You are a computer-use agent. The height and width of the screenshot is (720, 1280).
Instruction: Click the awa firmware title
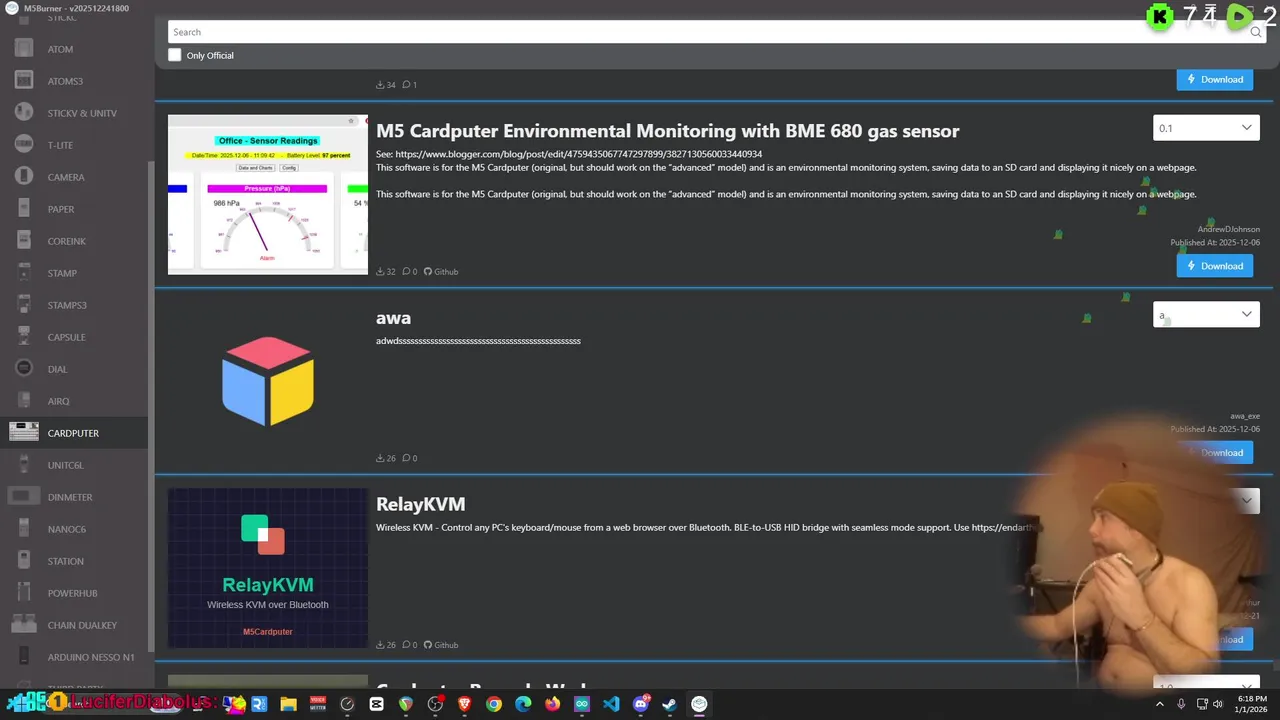[393, 318]
